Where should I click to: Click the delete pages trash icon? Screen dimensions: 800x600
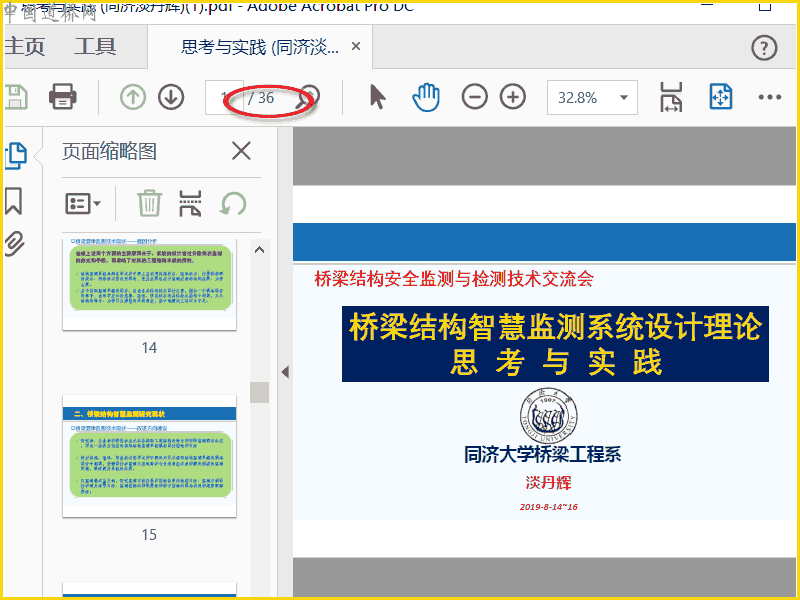click(149, 203)
